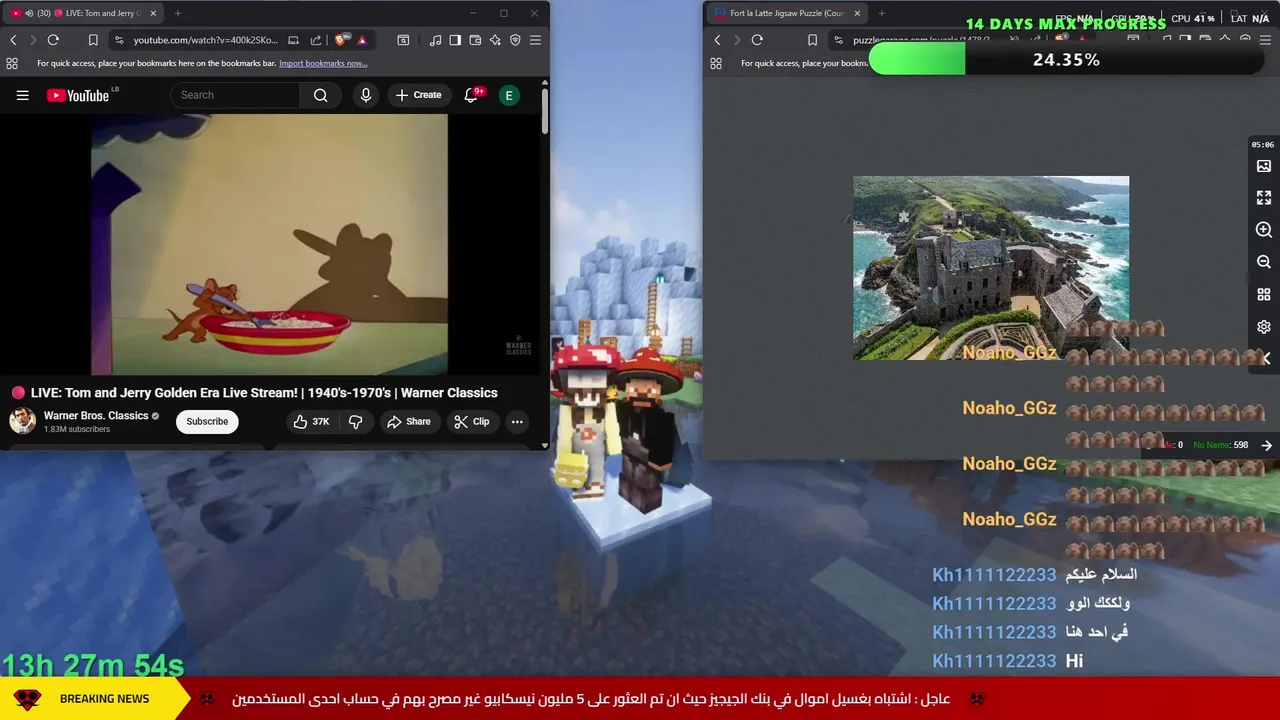This screenshot has height=720, width=1280.
Task: Click the 1.83M subscribers text
Action: [x=77, y=430]
